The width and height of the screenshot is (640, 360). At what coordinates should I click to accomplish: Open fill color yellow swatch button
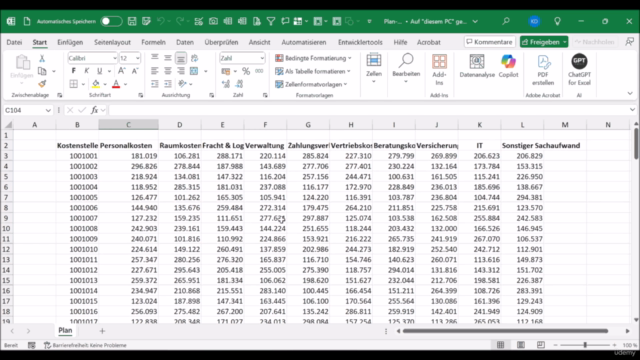(x=96, y=84)
